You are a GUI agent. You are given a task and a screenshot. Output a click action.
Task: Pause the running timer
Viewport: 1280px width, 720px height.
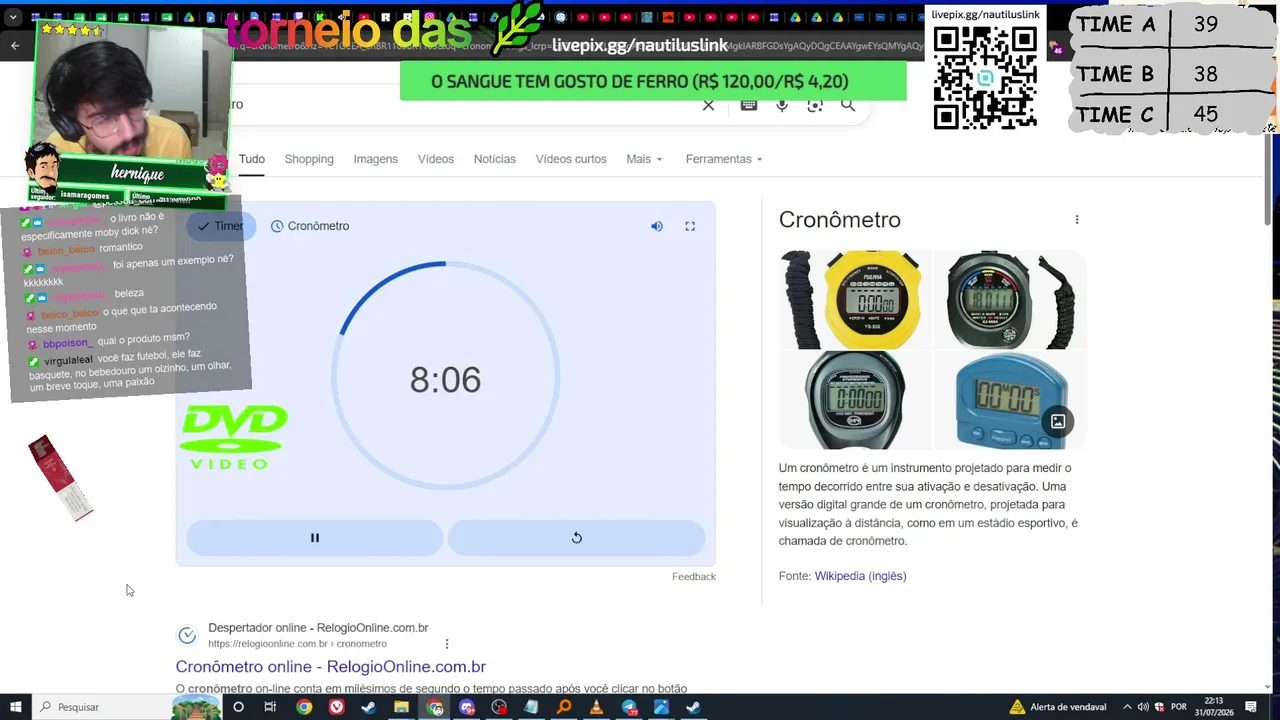click(314, 538)
